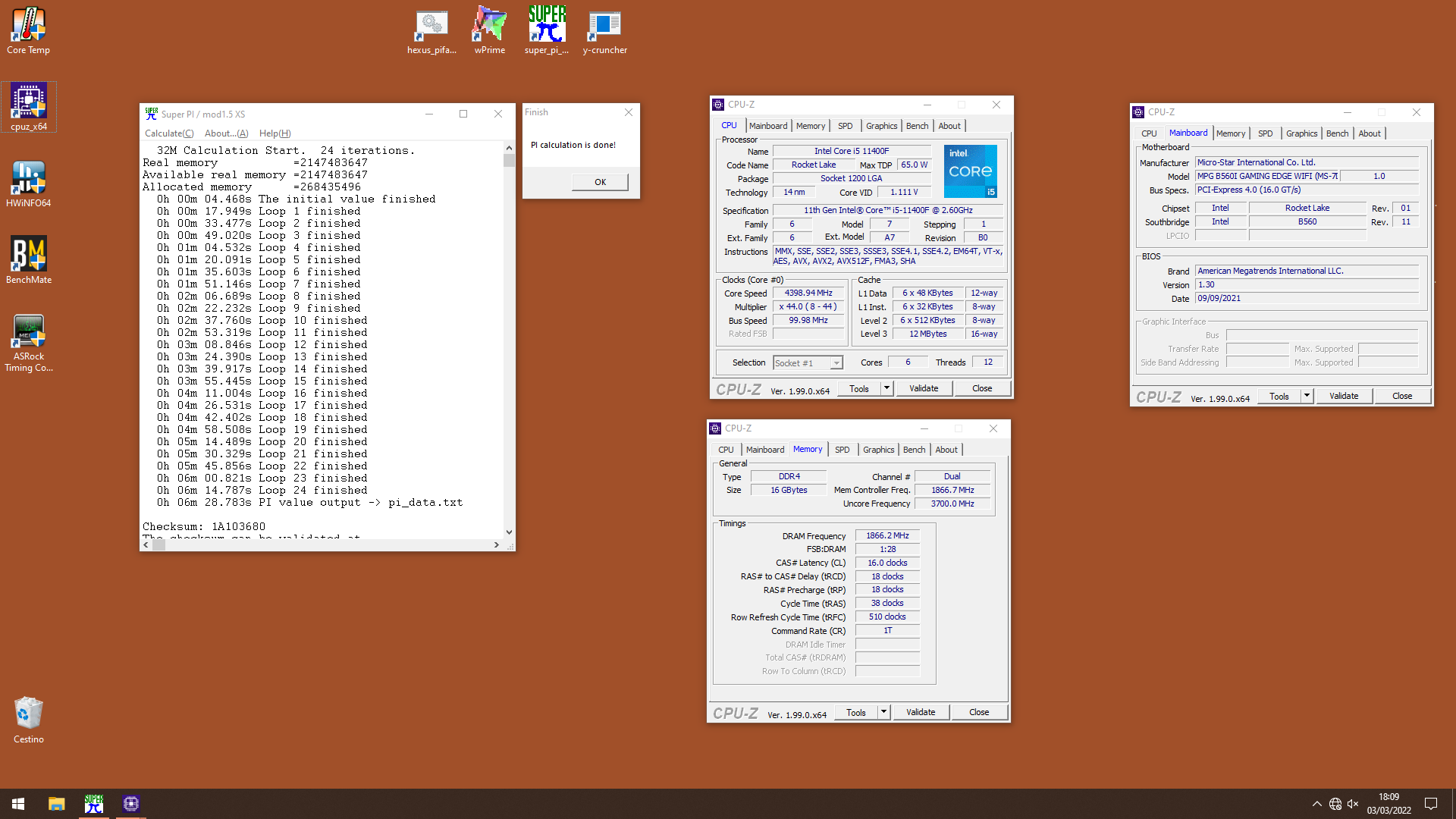Open the Socket #1 selection dropdown
The image size is (1456, 819).
click(x=808, y=363)
